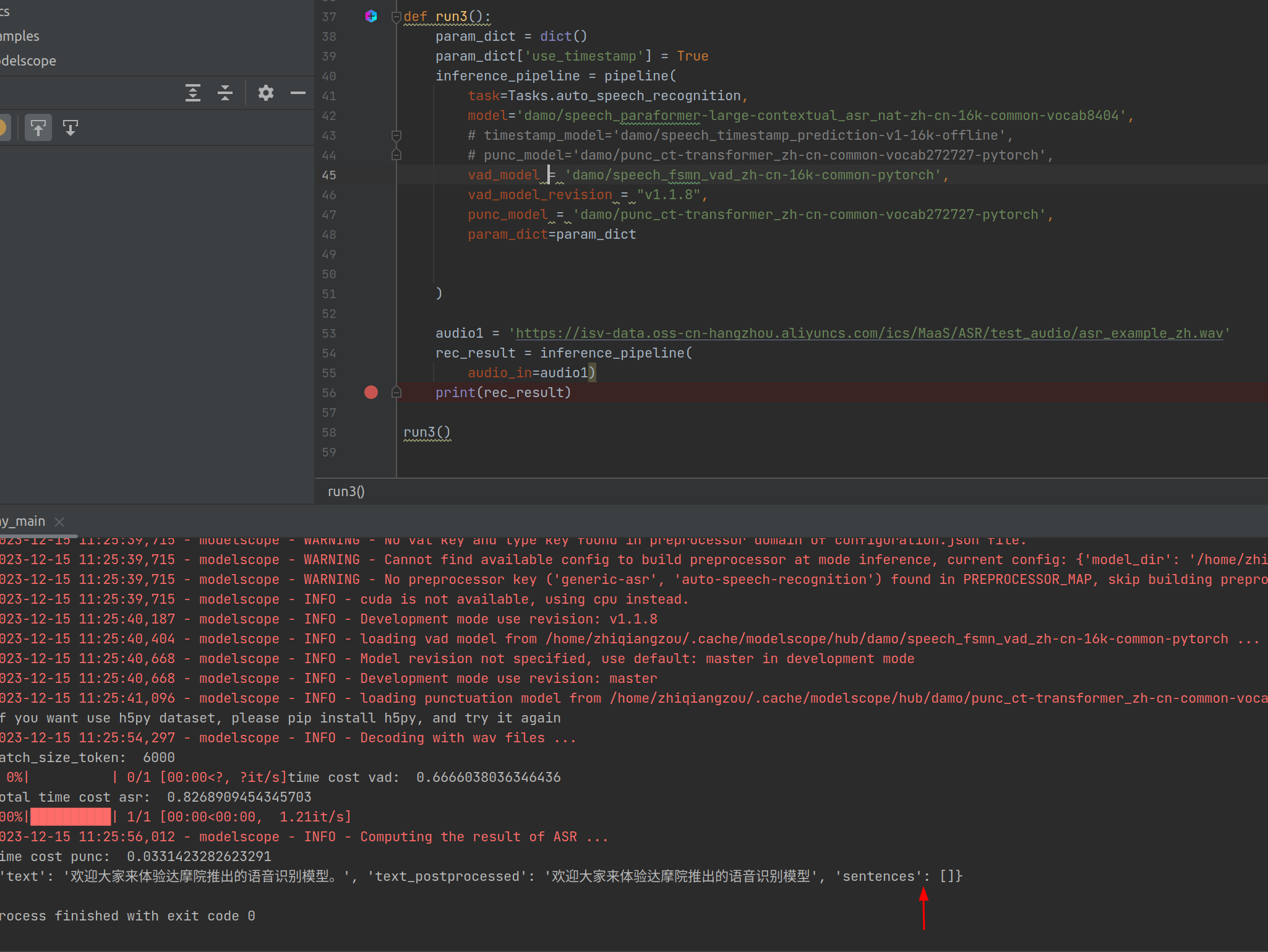Viewport: 1268px width, 952px height.
Task: Click the Collapse All icon in project panel
Action: click(225, 93)
